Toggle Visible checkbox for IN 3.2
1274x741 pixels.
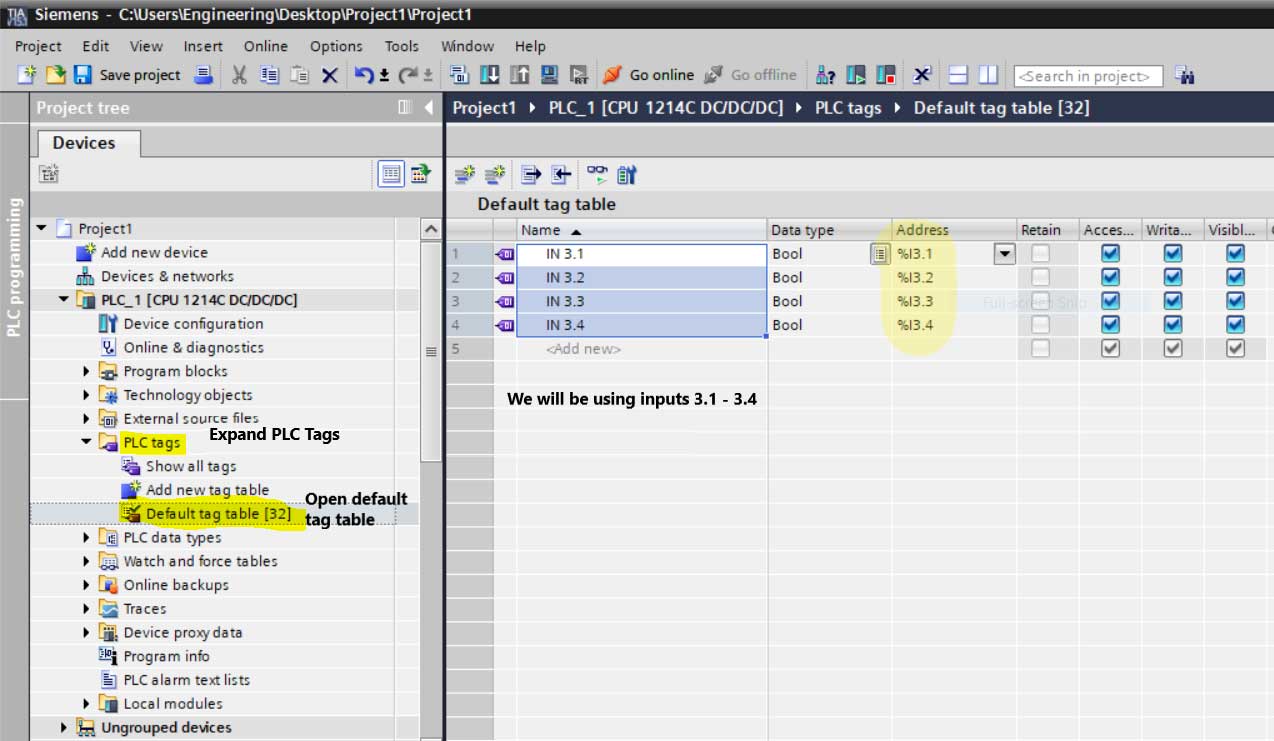pos(1236,277)
